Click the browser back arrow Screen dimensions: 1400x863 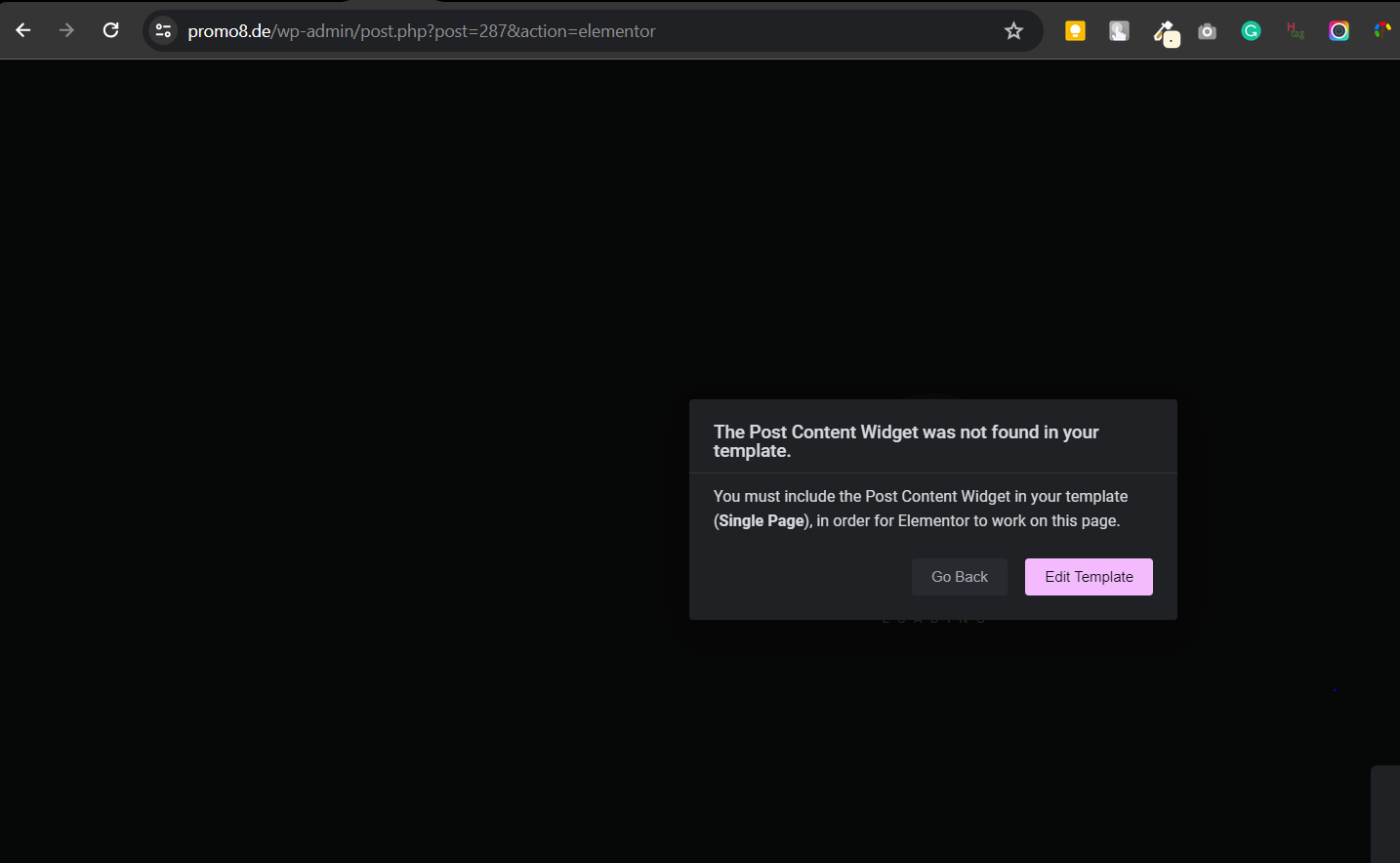coord(23,30)
